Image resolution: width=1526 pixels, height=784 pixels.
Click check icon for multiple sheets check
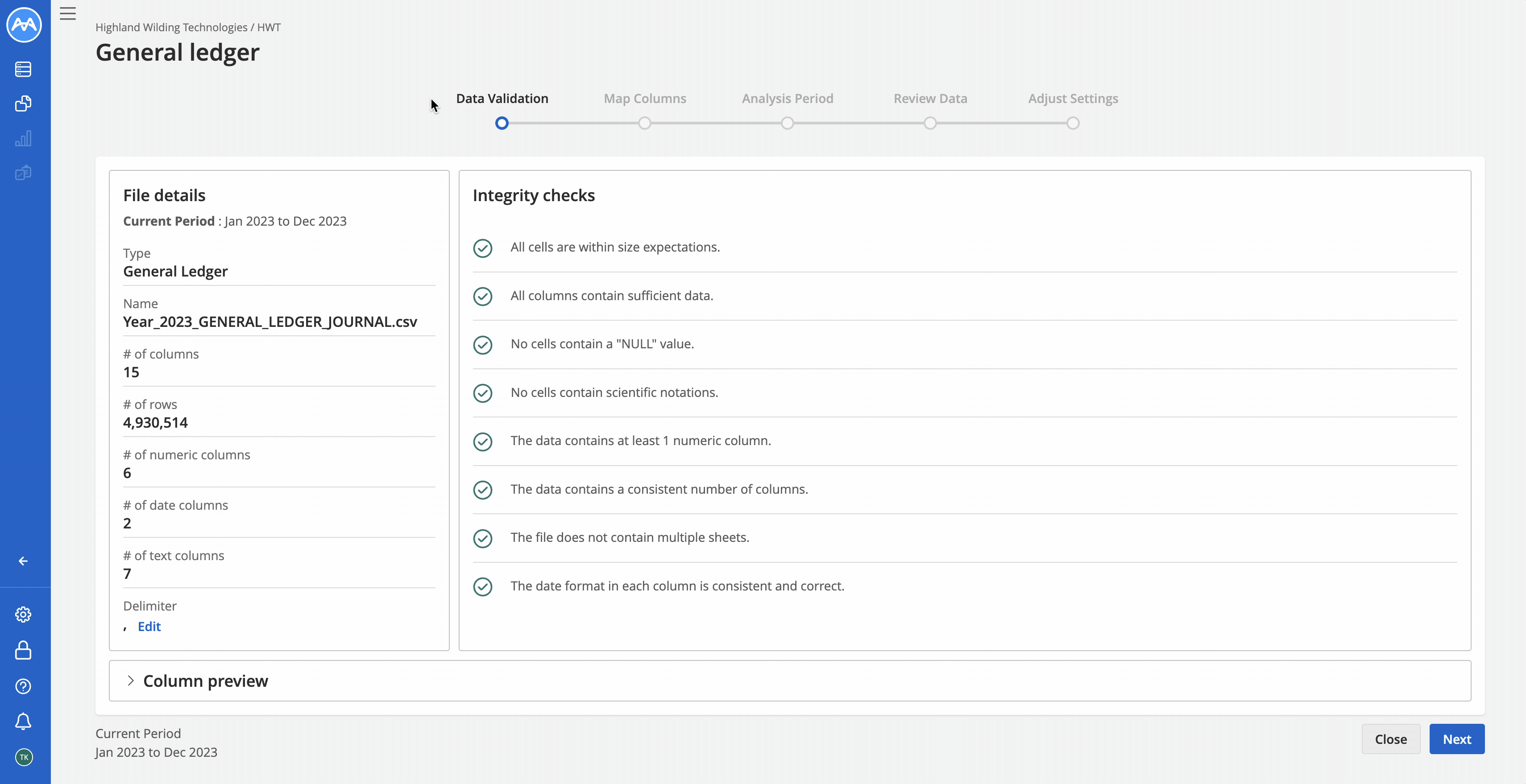pyautogui.click(x=483, y=538)
